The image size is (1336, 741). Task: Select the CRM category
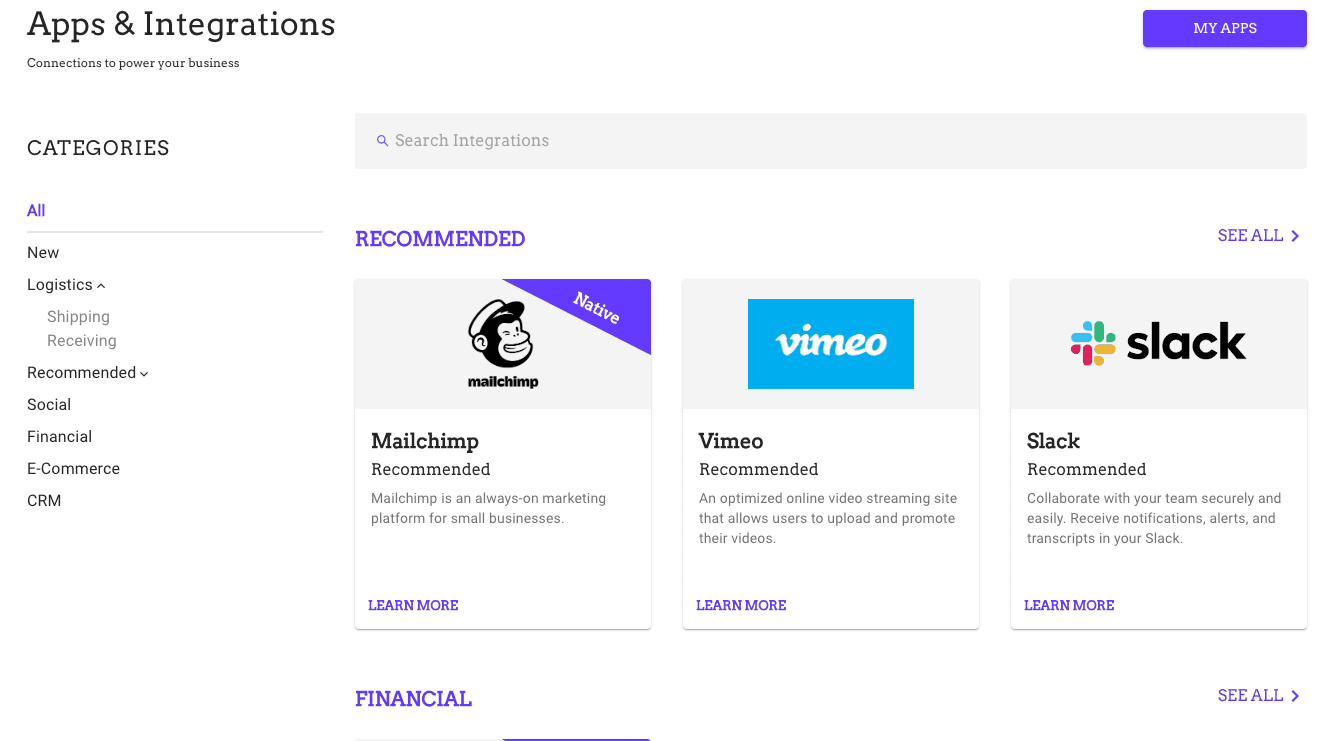click(x=44, y=500)
